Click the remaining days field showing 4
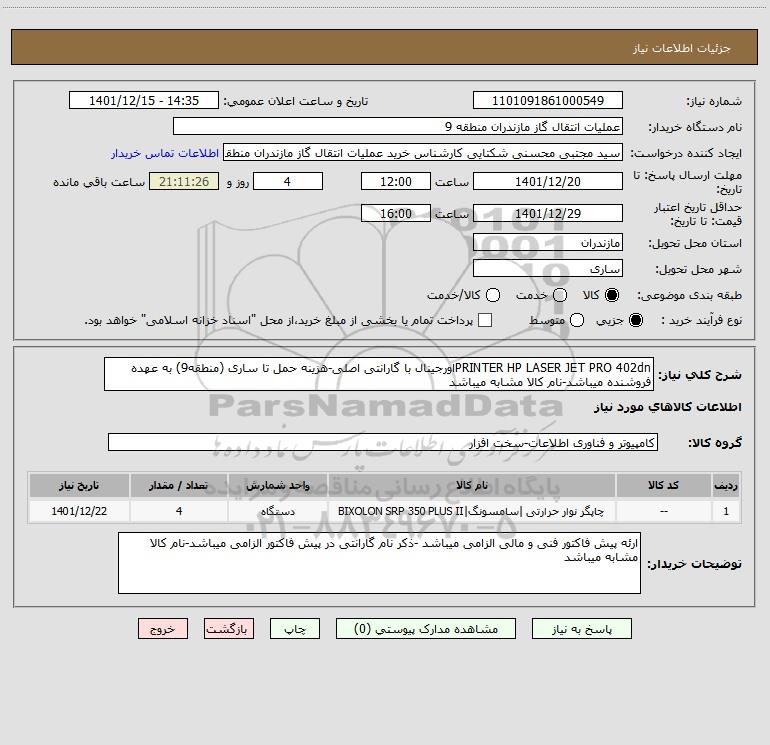770x745 pixels. click(288, 181)
